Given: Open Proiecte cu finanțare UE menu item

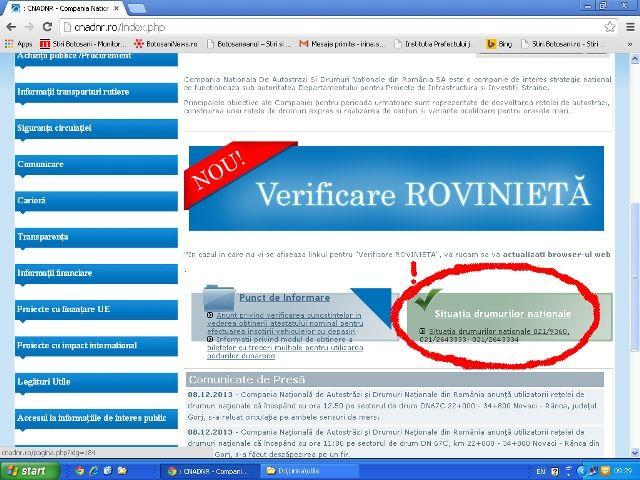Looking at the screenshot, I should point(64,309).
